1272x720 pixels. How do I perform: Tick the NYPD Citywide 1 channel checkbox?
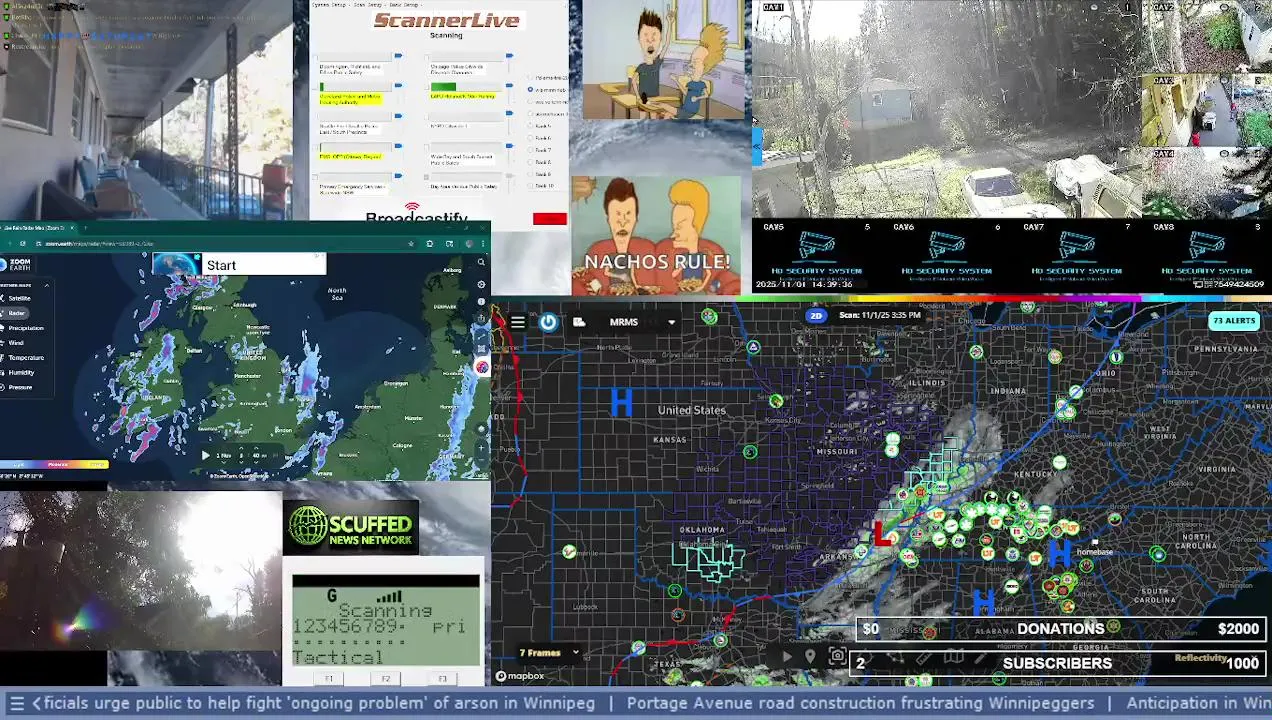tap(427, 116)
